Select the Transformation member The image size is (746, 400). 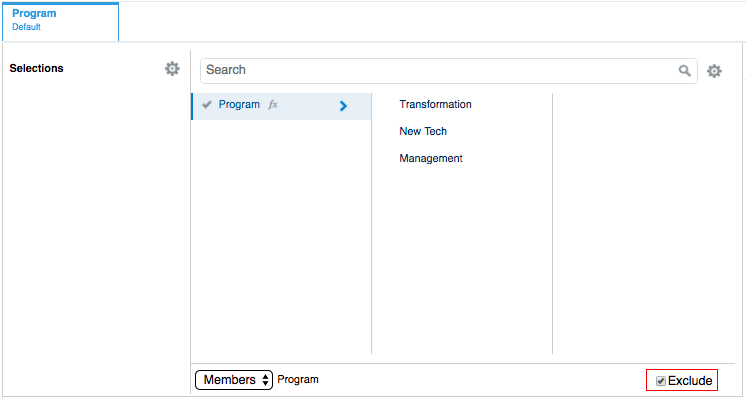pos(435,105)
